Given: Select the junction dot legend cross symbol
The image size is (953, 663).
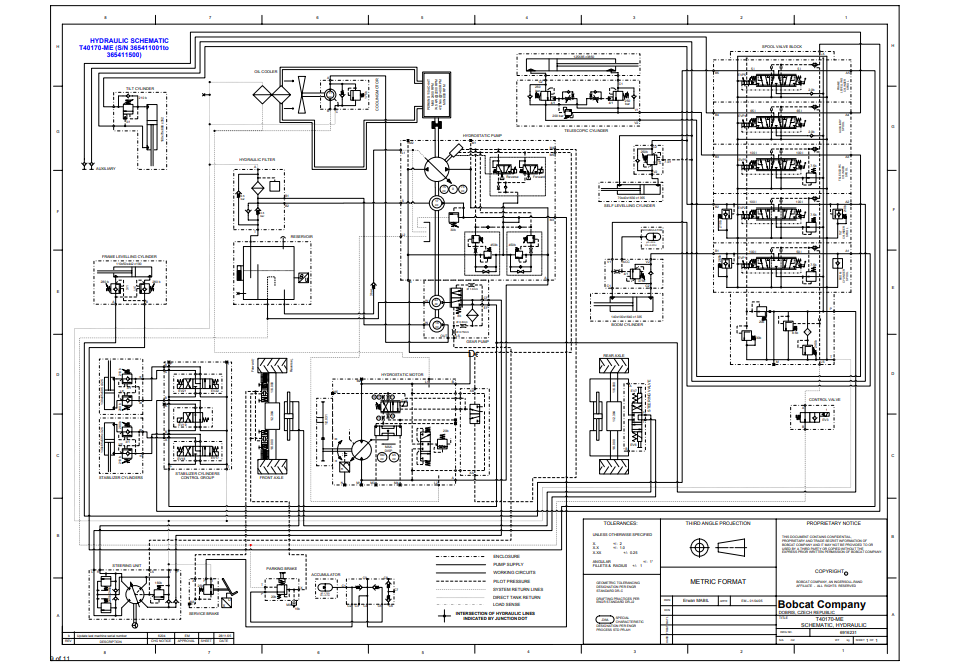Looking at the screenshot, I should tap(445, 615).
